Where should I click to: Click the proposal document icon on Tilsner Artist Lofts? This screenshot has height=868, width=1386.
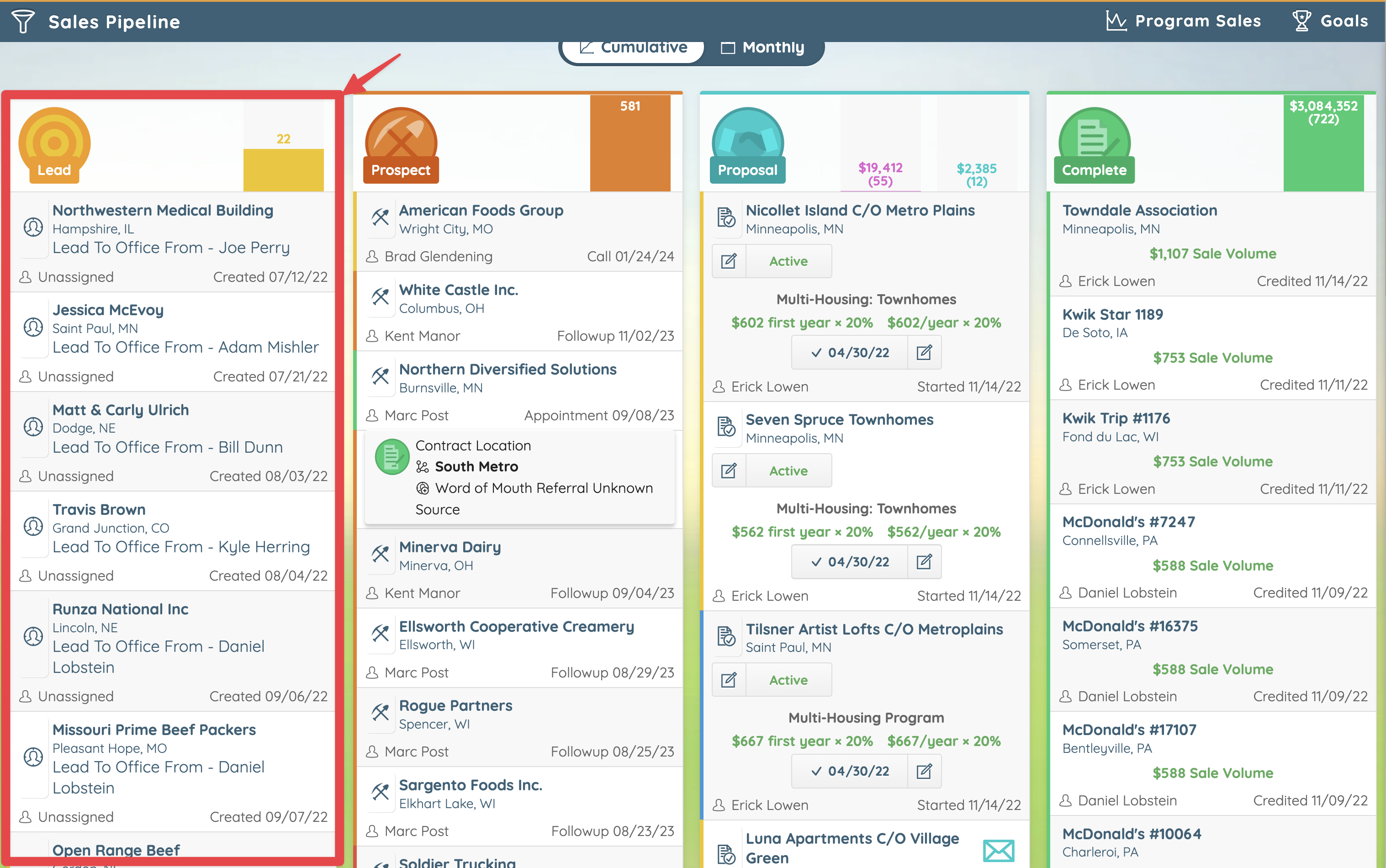726,636
